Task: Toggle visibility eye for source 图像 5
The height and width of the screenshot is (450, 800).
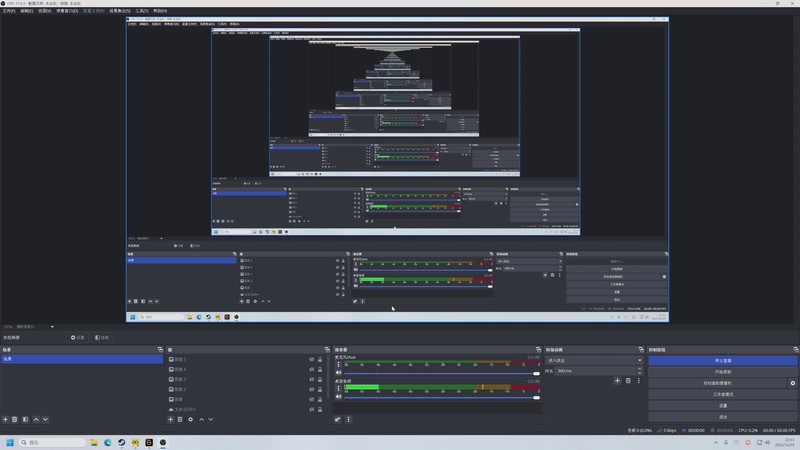Action: tap(312, 359)
